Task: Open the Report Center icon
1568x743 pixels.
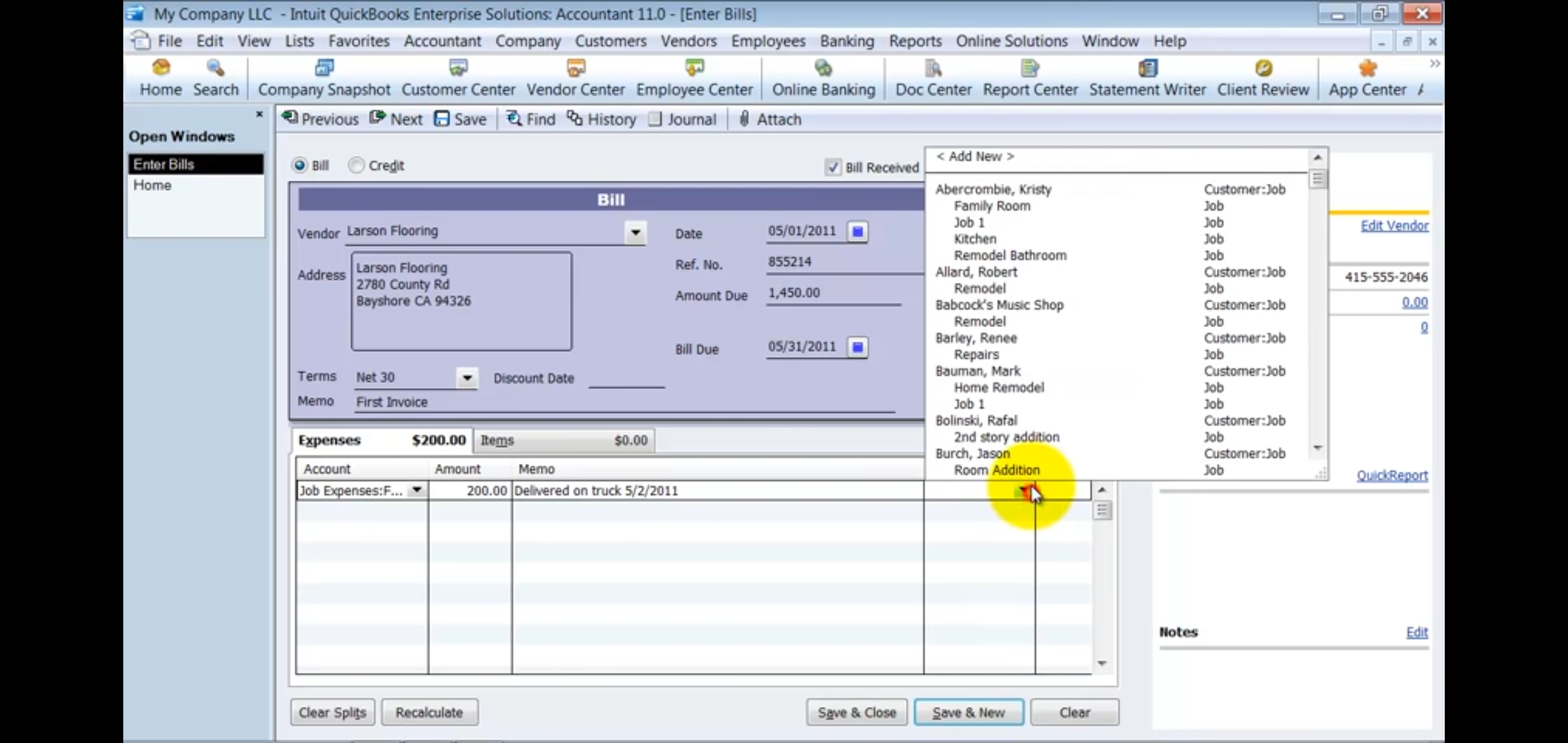Action: tap(1030, 78)
